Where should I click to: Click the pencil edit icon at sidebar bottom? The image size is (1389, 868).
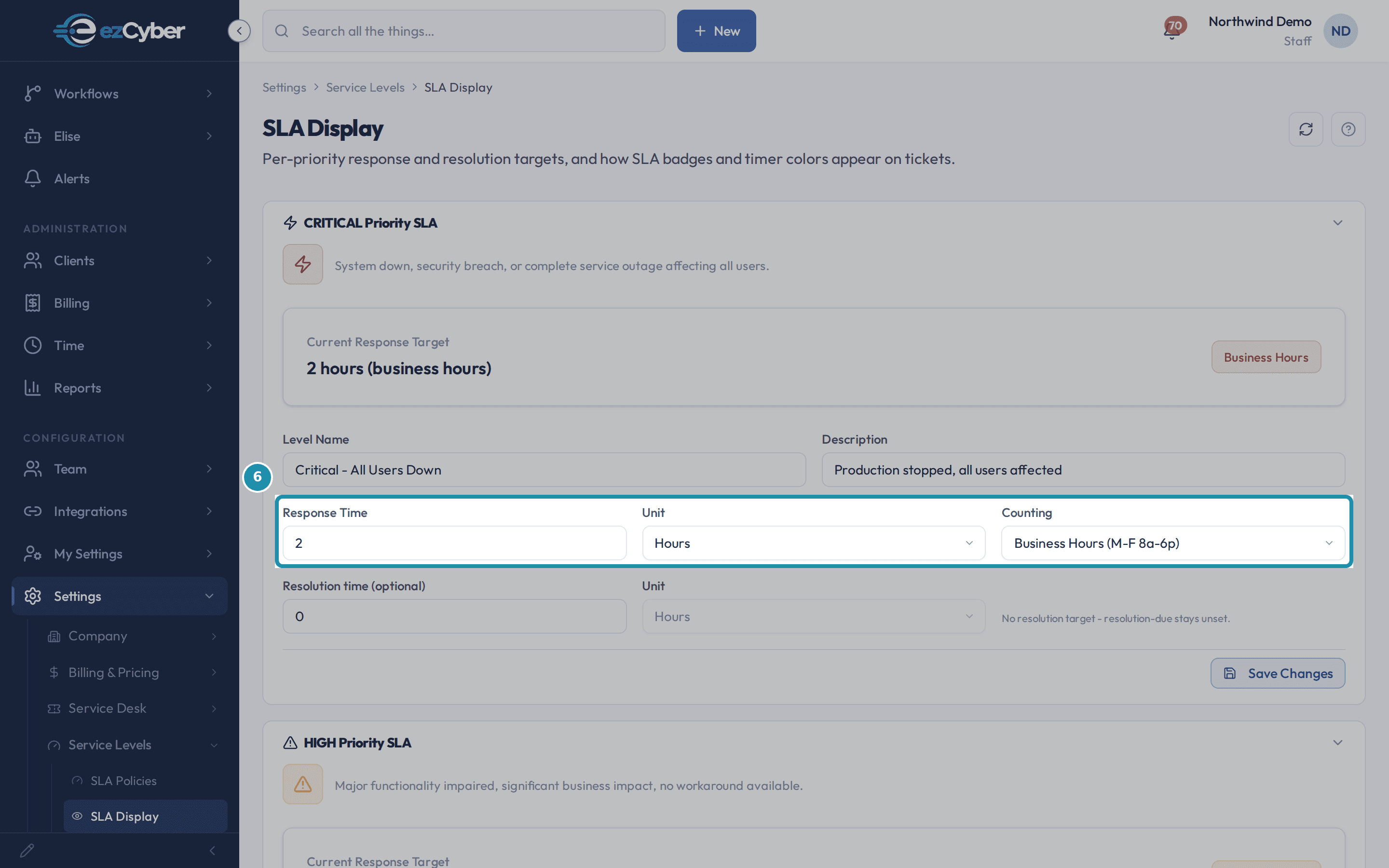pos(27,850)
